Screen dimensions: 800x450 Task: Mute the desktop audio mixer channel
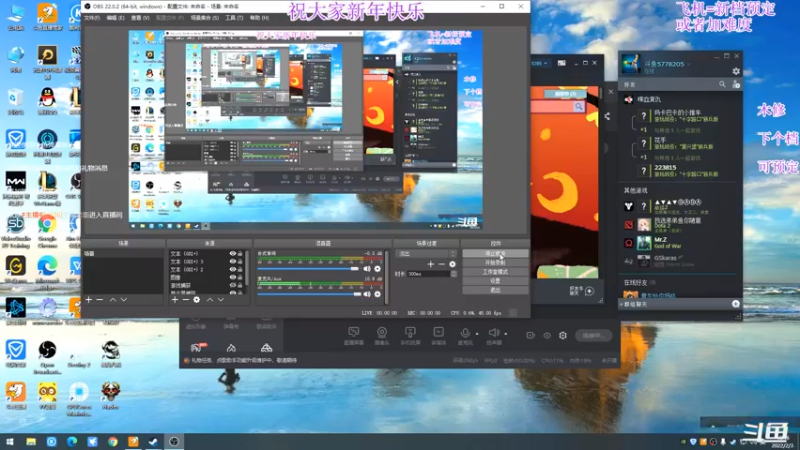coord(367,269)
